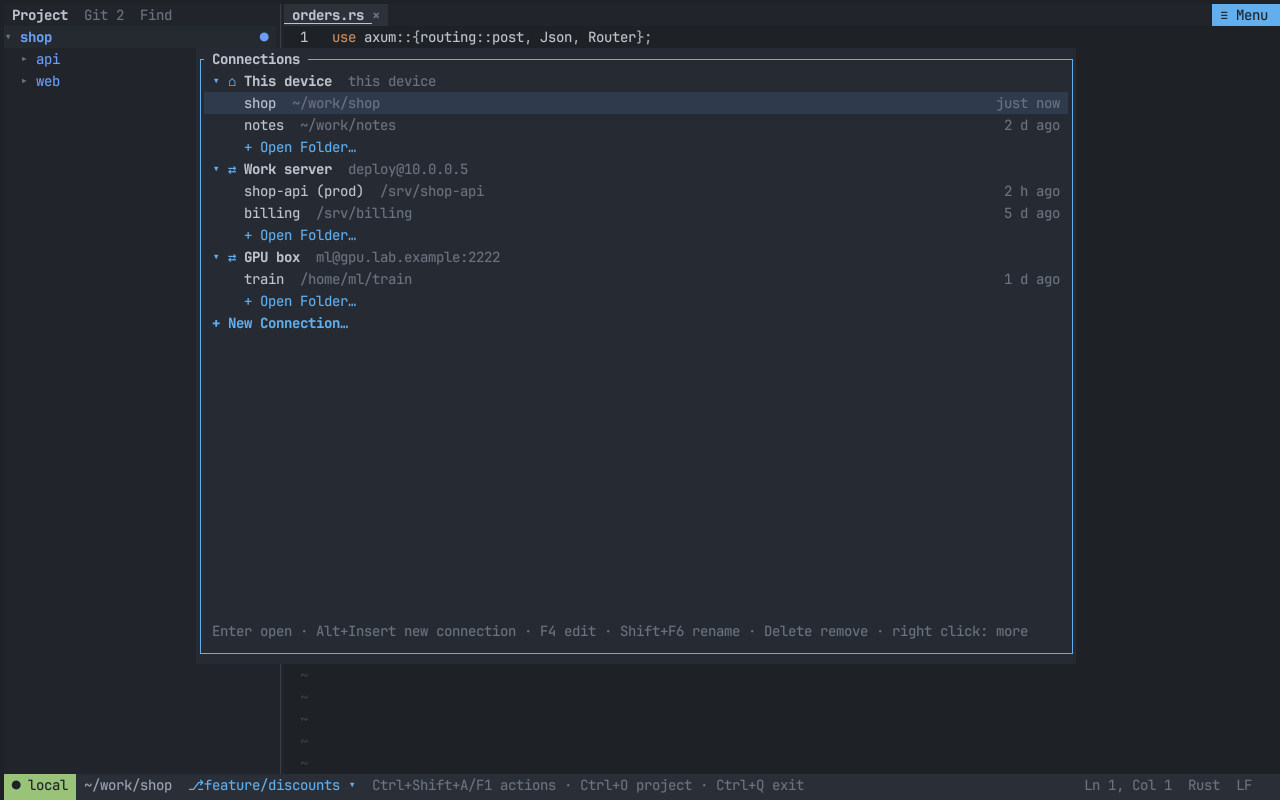The height and width of the screenshot is (800, 1280).
Task: Click the Delete remove hint
Action: coord(816,631)
